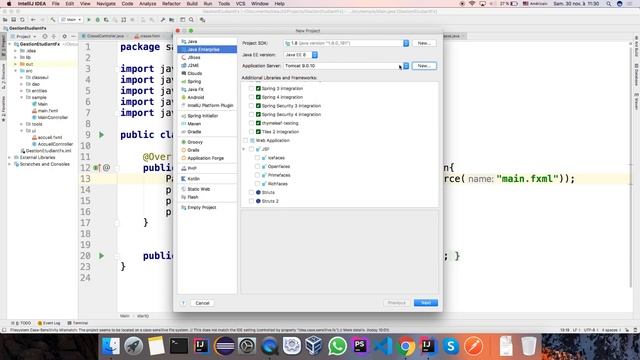Click Cancel in the New Project dialog

[x=202, y=303]
